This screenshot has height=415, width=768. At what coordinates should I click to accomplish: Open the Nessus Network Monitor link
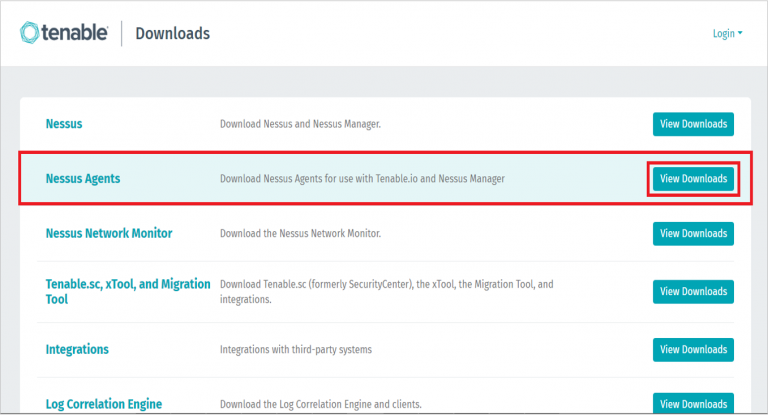coord(109,233)
